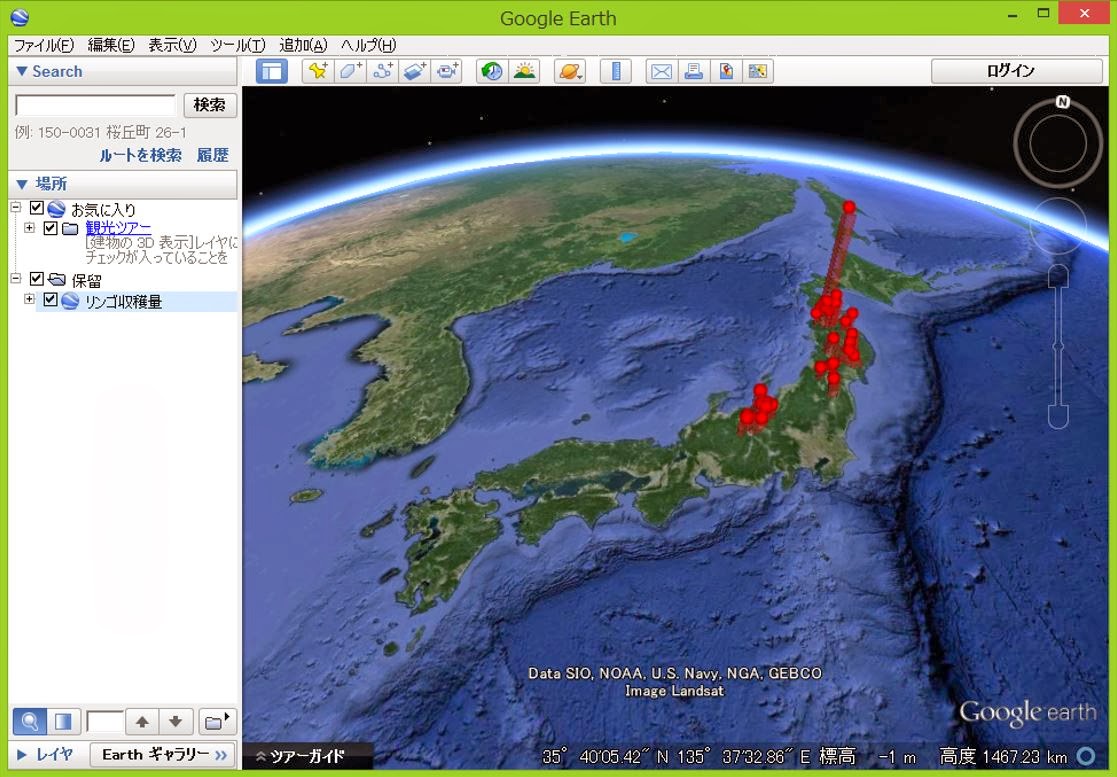Image resolution: width=1117 pixels, height=777 pixels.
Task: Click the zoom in end of slider
Action: 1059,276
